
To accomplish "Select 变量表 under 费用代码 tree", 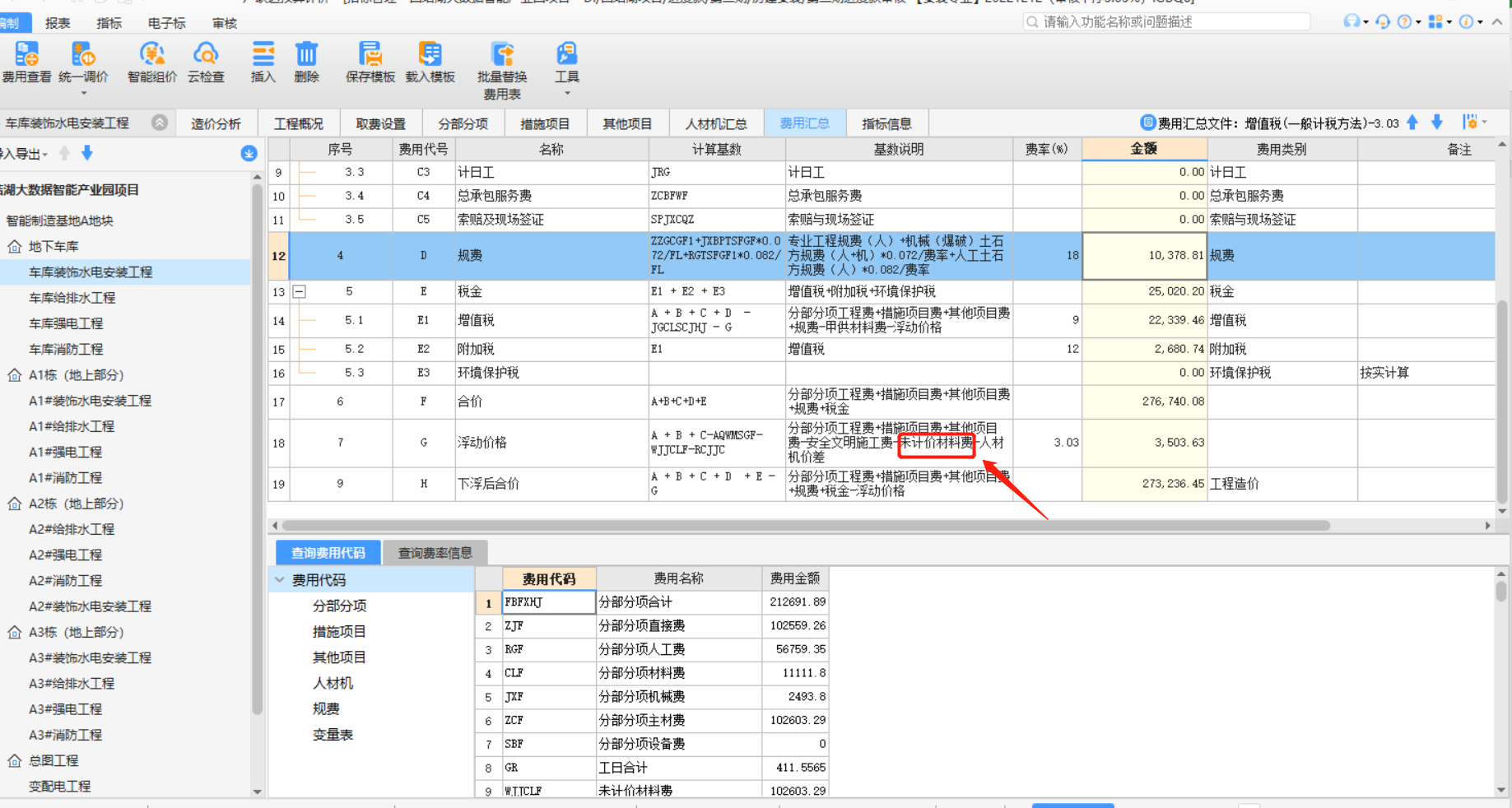I will point(333,735).
